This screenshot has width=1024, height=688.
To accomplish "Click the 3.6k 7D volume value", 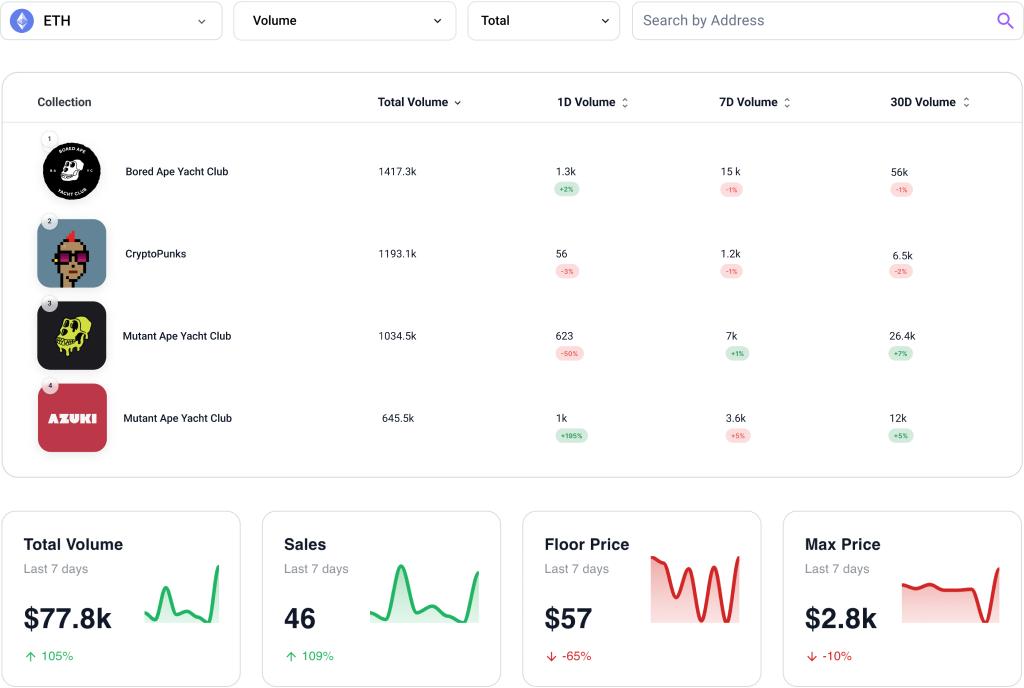I will (x=735, y=418).
